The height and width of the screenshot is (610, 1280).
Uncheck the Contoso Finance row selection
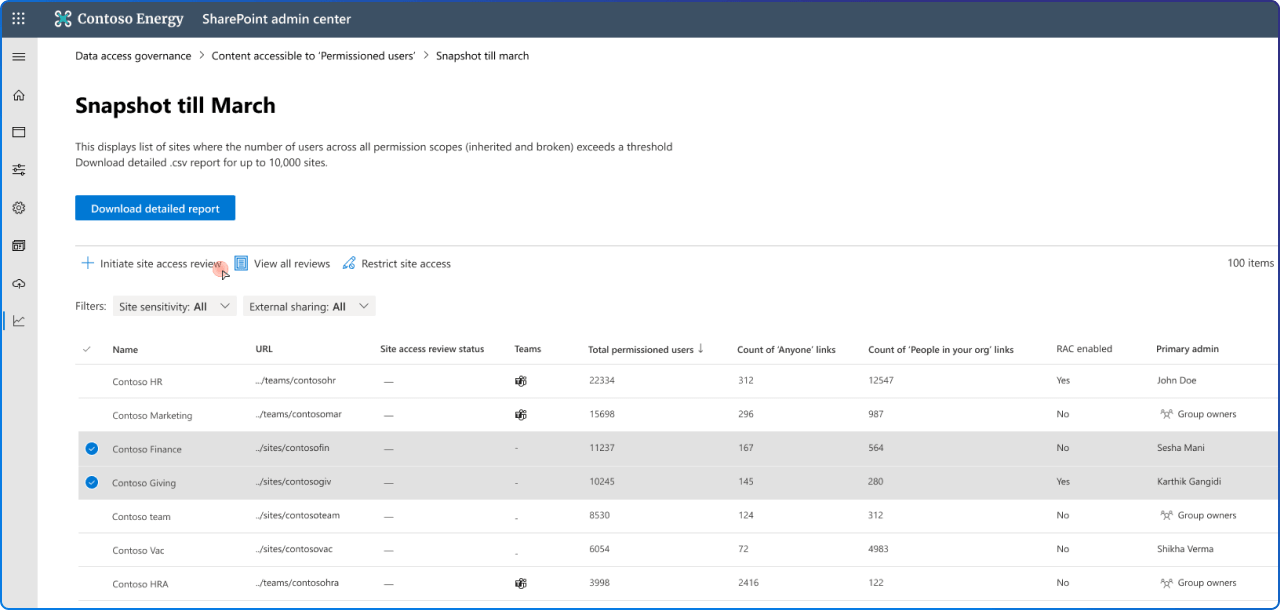(91, 448)
